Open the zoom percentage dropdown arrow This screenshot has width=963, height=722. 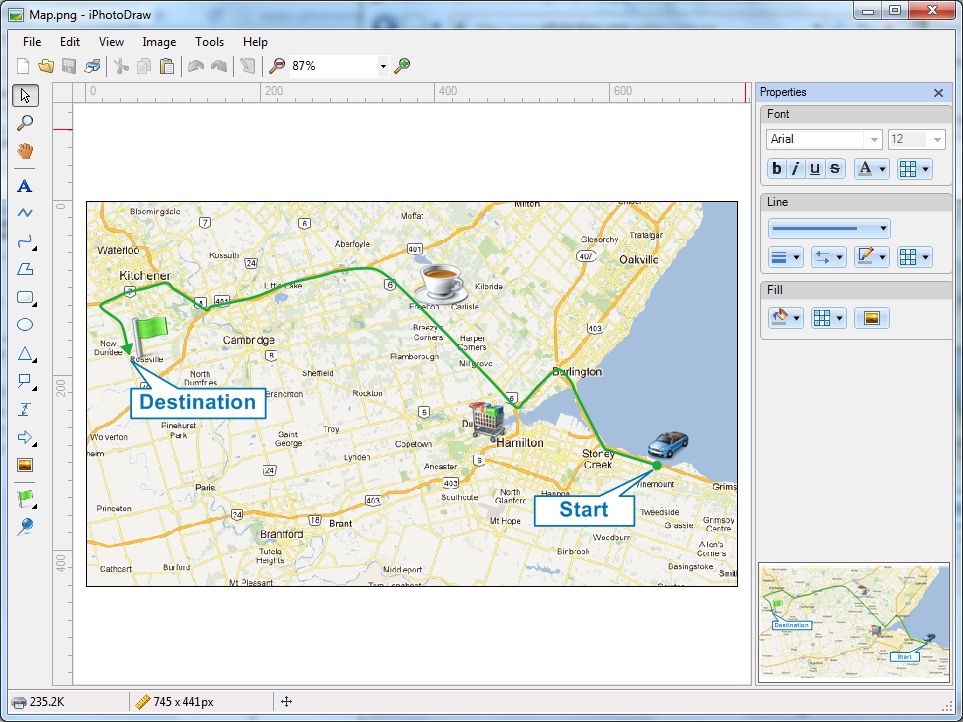pyautogui.click(x=383, y=66)
